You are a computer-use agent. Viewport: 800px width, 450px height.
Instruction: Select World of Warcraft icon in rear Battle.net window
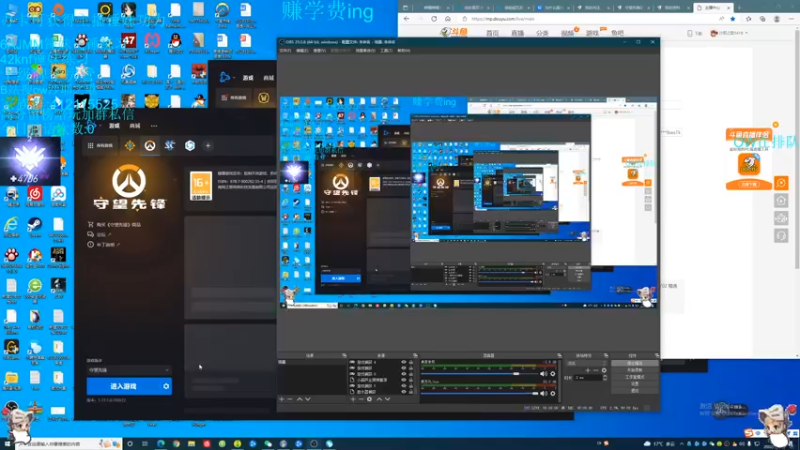(263, 97)
